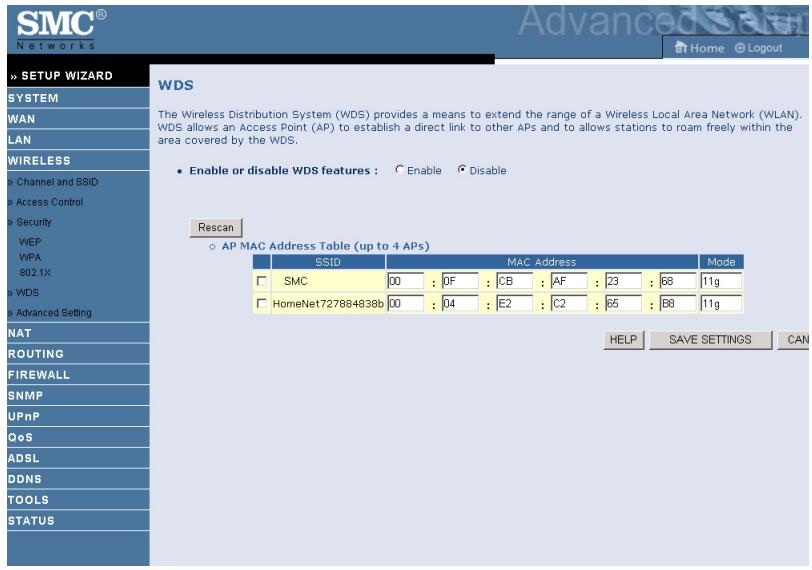Screen dimensions: 812x570
Task: Click the SSID column header
Action: 328,262
